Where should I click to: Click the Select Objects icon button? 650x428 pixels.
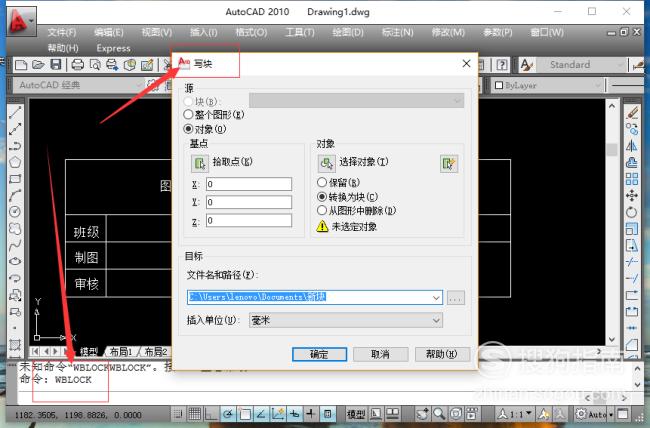pos(327,163)
